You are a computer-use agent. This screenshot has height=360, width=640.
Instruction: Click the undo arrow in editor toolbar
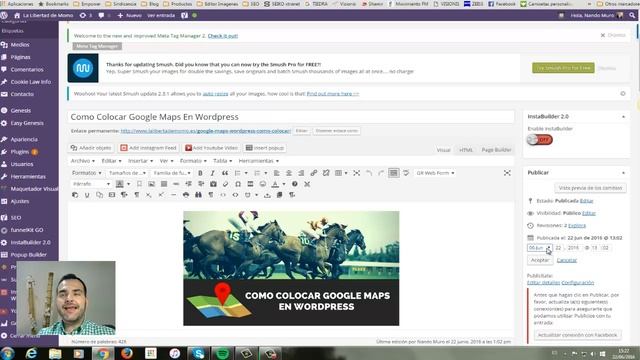tap(369, 173)
